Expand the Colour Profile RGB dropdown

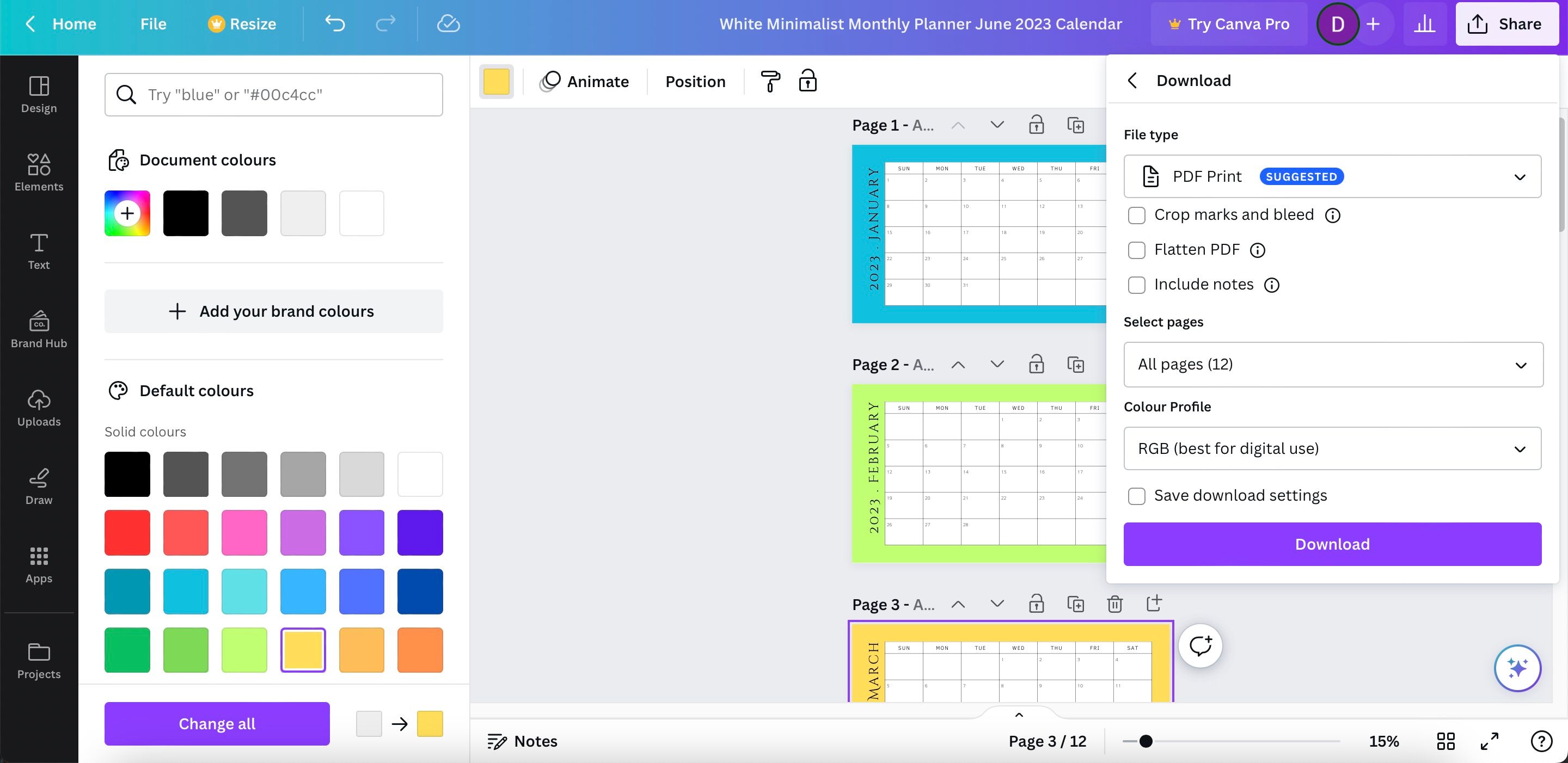coord(1332,448)
